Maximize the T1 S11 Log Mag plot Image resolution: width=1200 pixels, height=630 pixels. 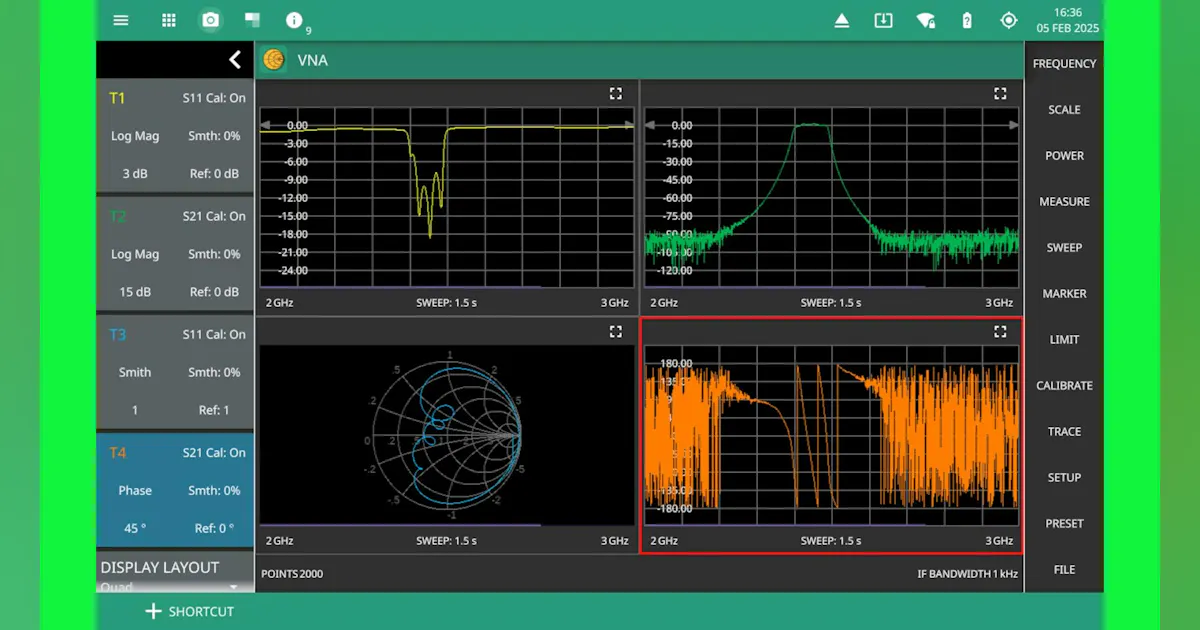tap(616, 93)
